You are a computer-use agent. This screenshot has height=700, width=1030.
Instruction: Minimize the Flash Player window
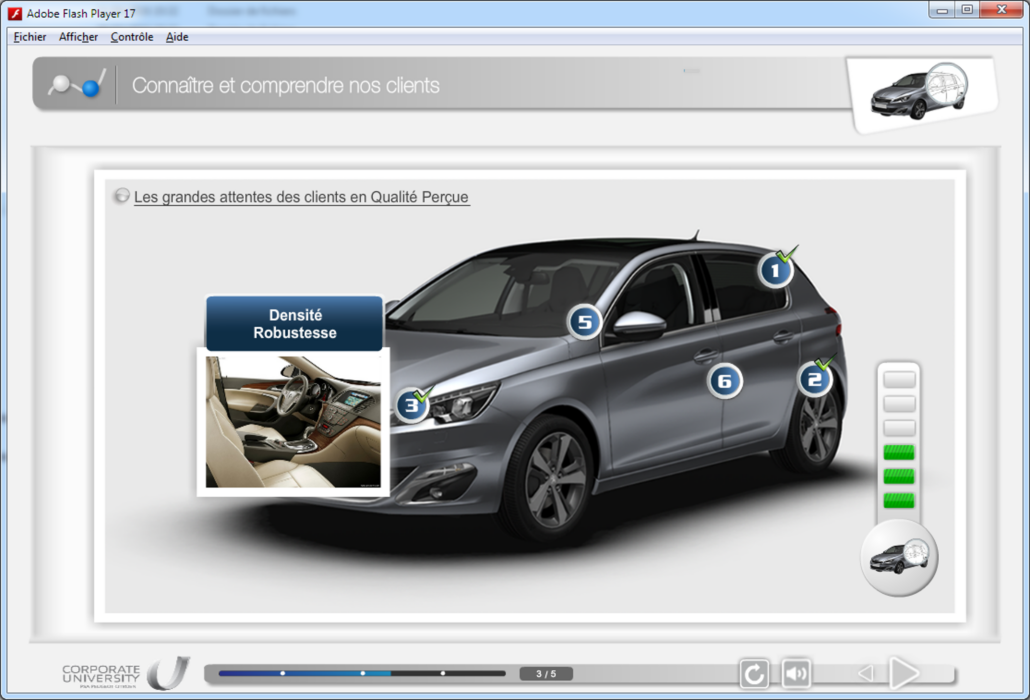(942, 9)
